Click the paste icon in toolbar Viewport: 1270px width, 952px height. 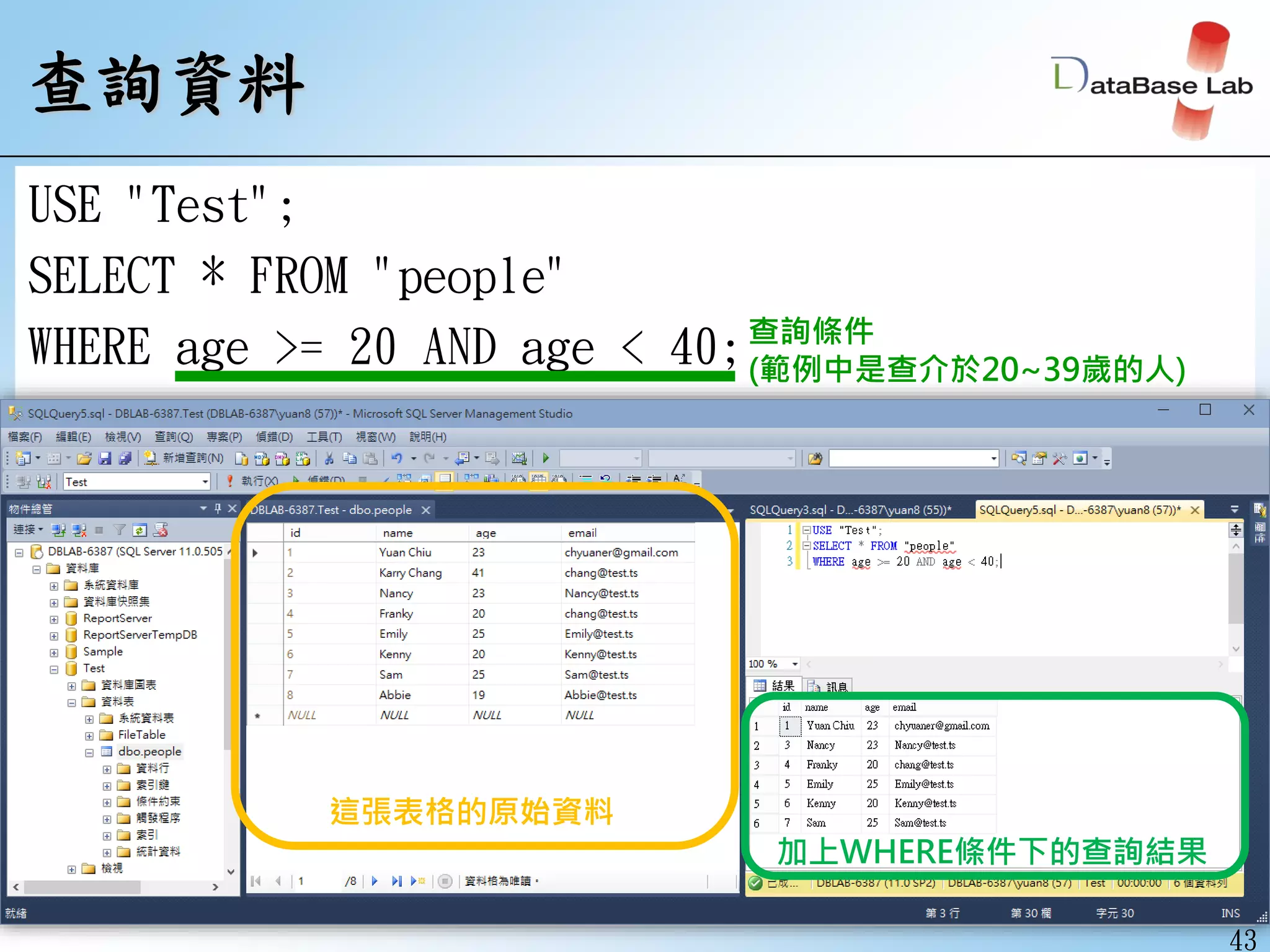(370, 459)
